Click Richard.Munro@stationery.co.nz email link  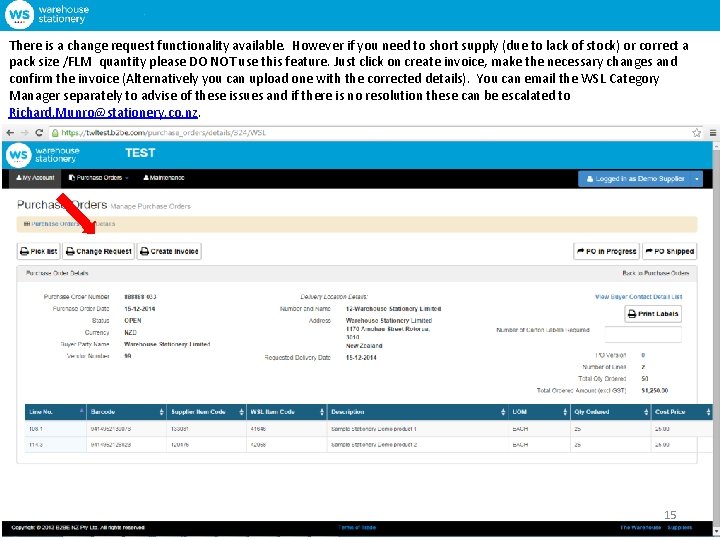(x=103, y=112)
